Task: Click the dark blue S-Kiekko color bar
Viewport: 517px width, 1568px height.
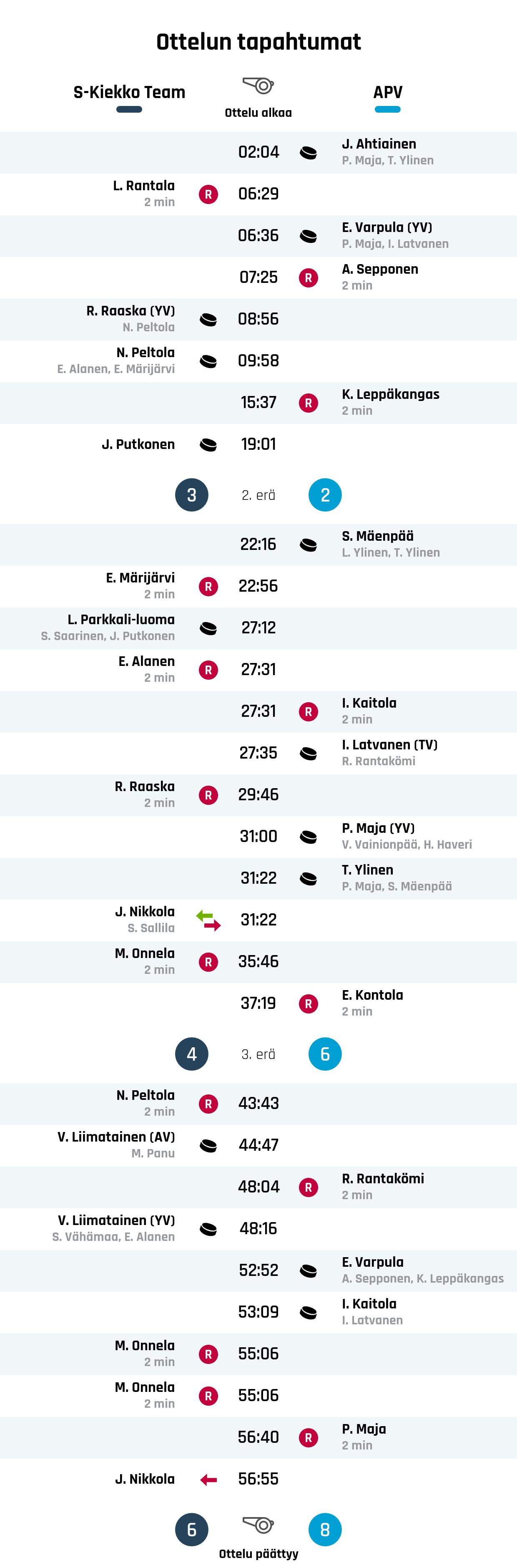Action: pyautogui.click(x=129, y=110)
